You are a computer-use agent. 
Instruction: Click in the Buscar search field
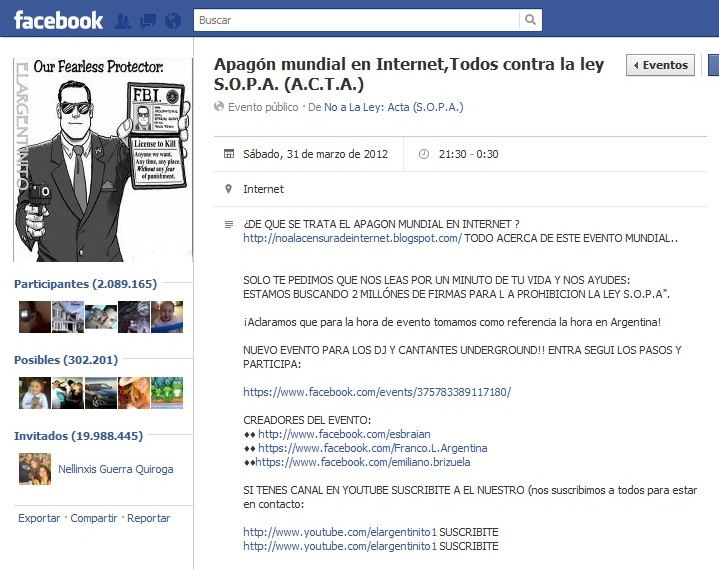click(356, 20)
